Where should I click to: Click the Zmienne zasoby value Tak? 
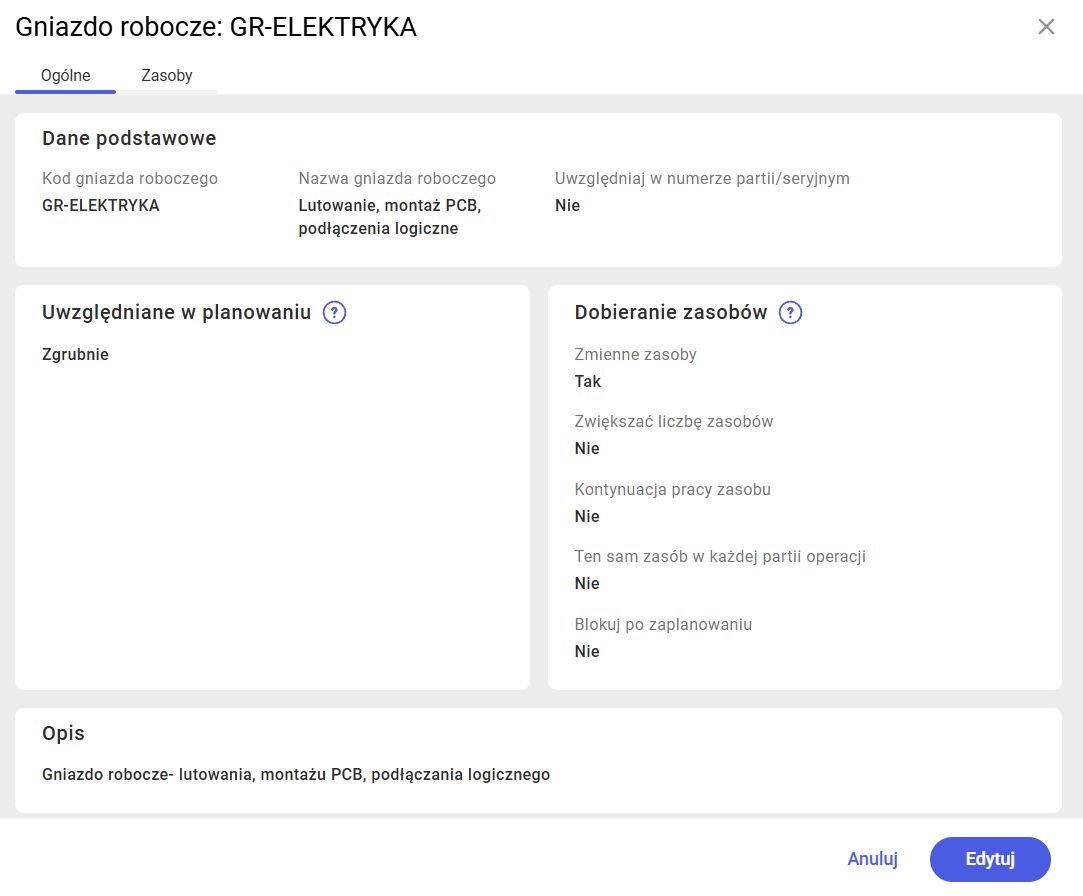coord(587,381)
